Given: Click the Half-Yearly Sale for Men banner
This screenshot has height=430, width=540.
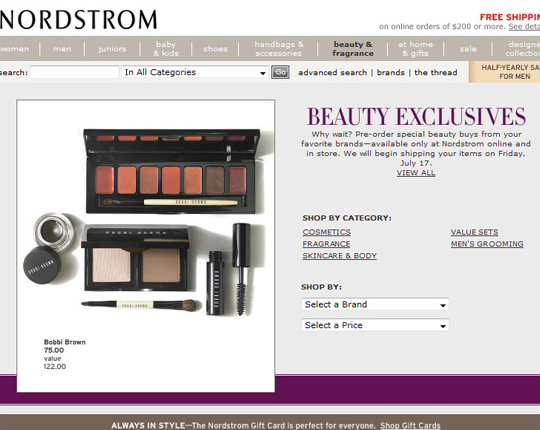Looking at the screenshot, I should tap(505, 72).
